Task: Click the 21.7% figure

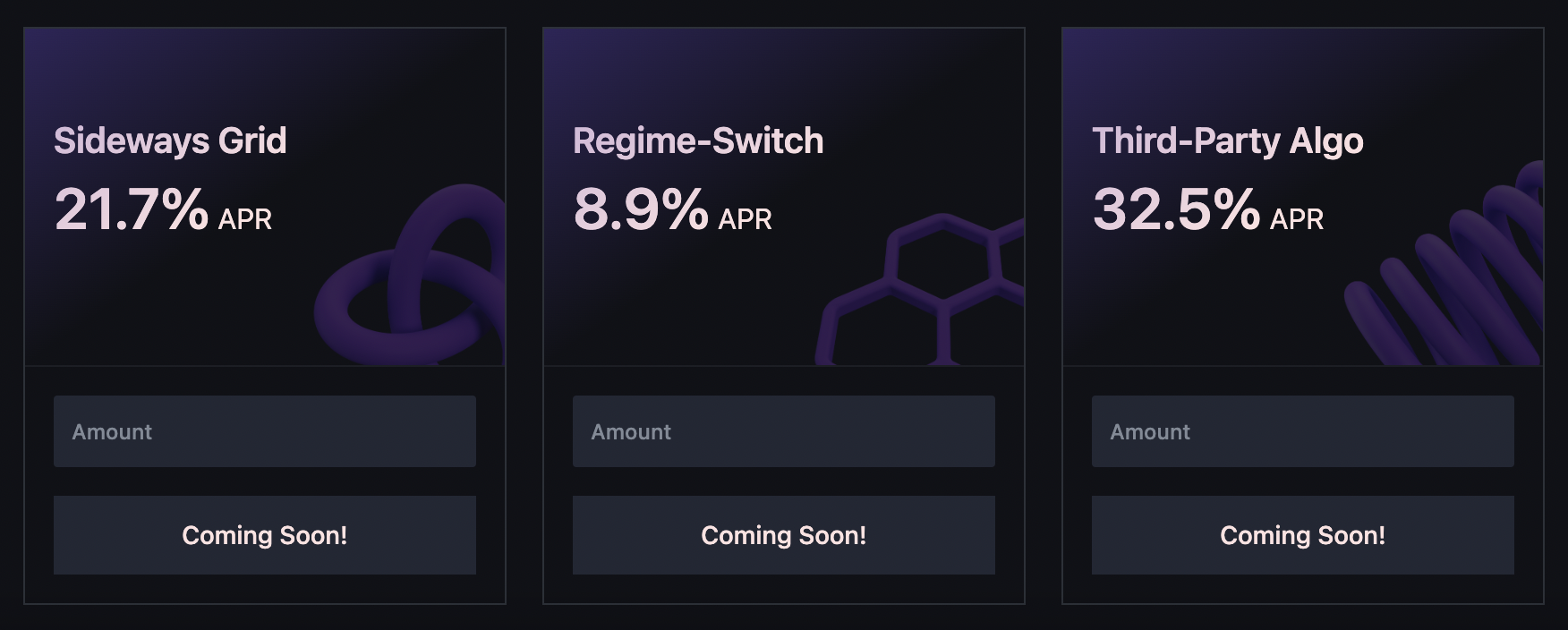Action: [x=132, y=209]
